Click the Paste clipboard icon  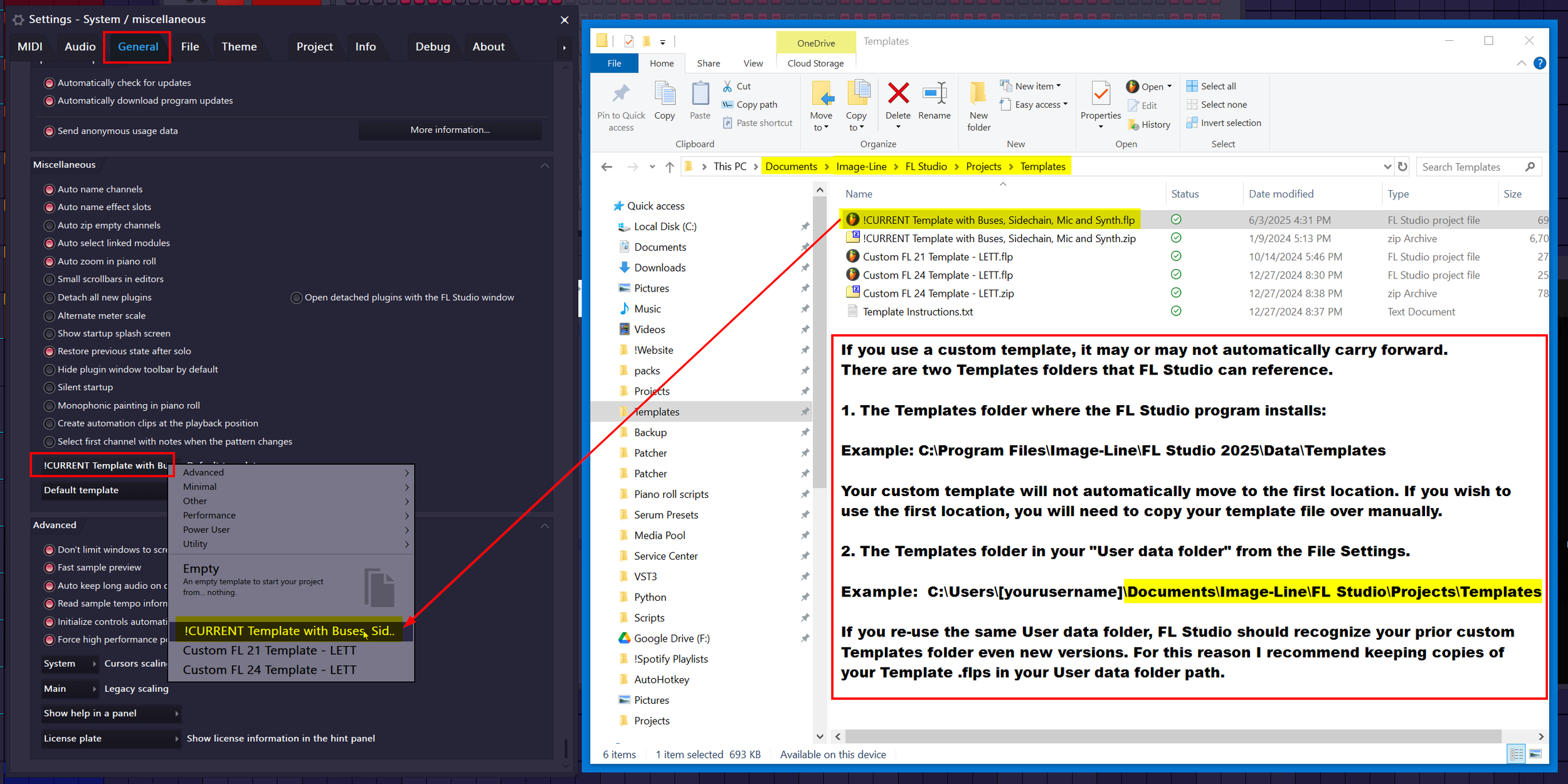[x=700, y=94]
